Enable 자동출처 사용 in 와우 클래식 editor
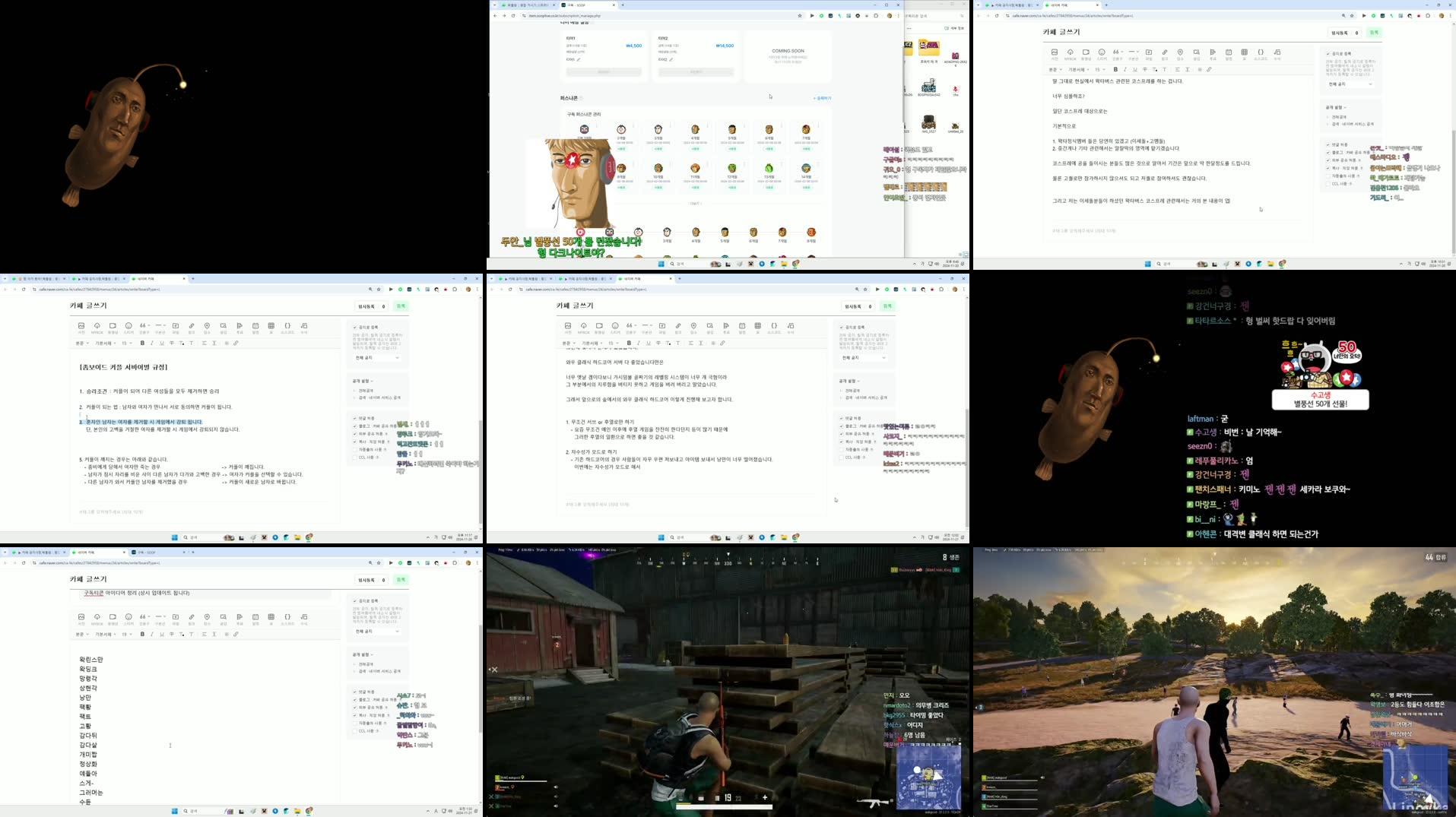Screen dimensions: 1456x817 pos(842,449)
